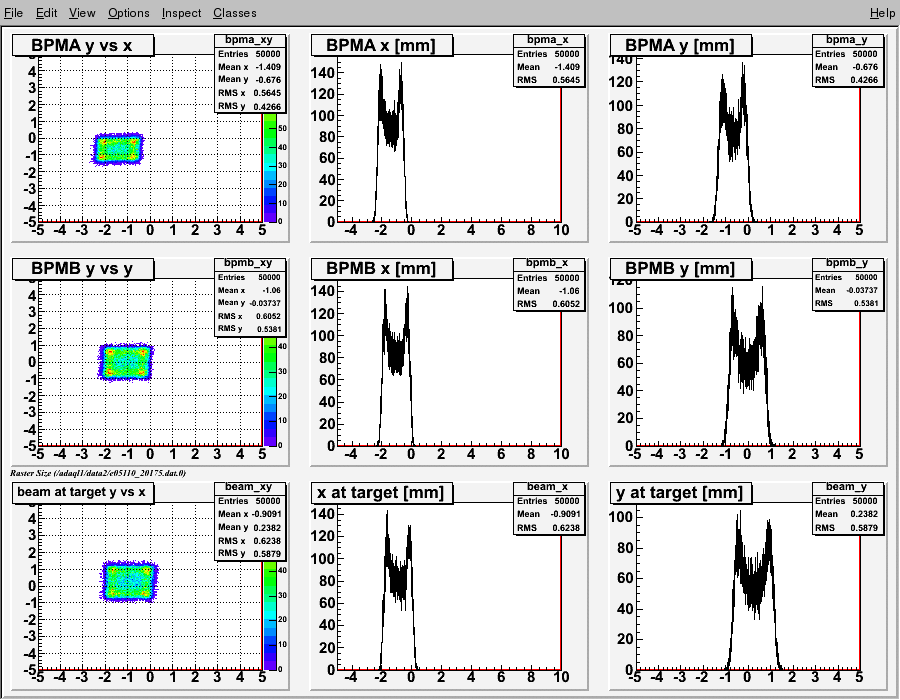Screen dimensions: 900x700
Task: Click the 2D beam spot in beam at target plot
Action: (x=129, y=581)
